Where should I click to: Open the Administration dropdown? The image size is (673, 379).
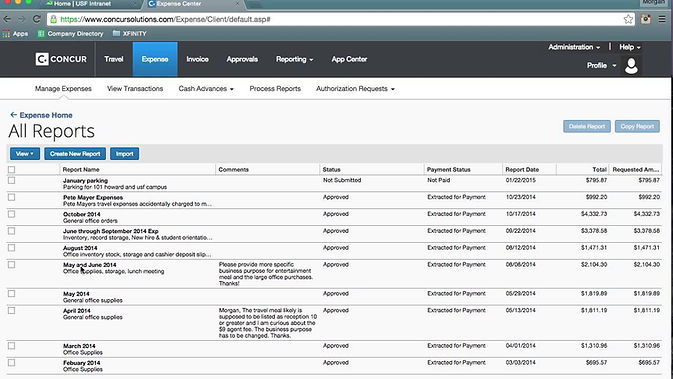point(574,47)
